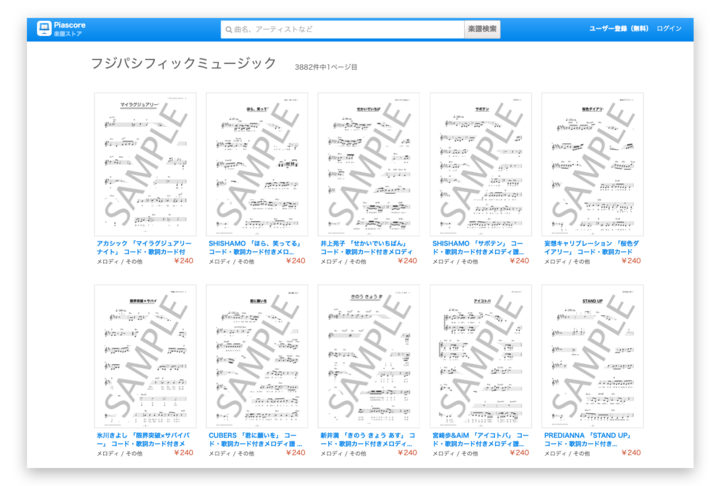
Task: Open ユーザー登録（無料） registration link
Action: click(x=619, y=28)
